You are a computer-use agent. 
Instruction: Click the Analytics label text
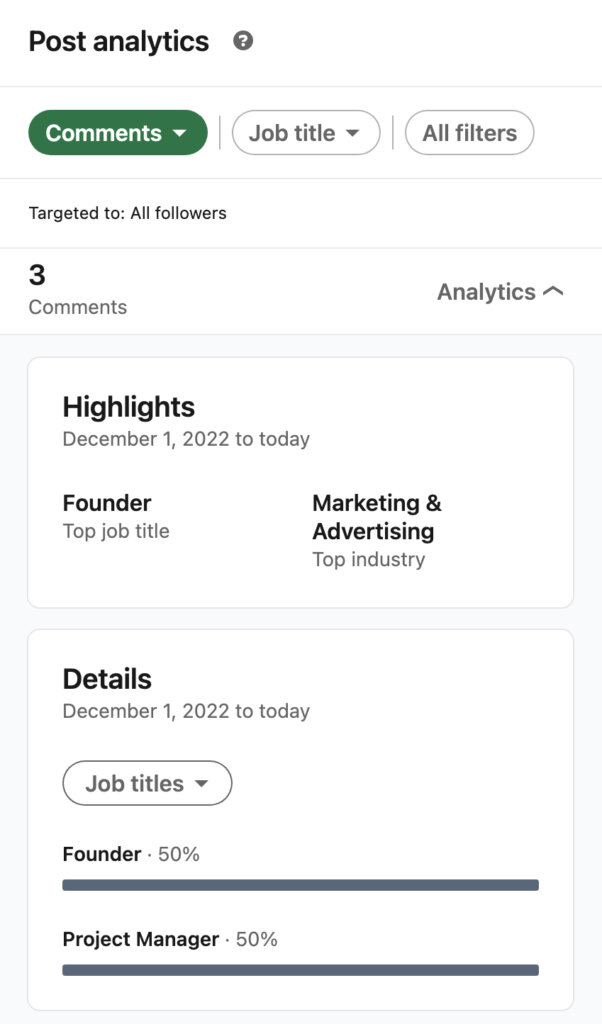click(486, 291)
